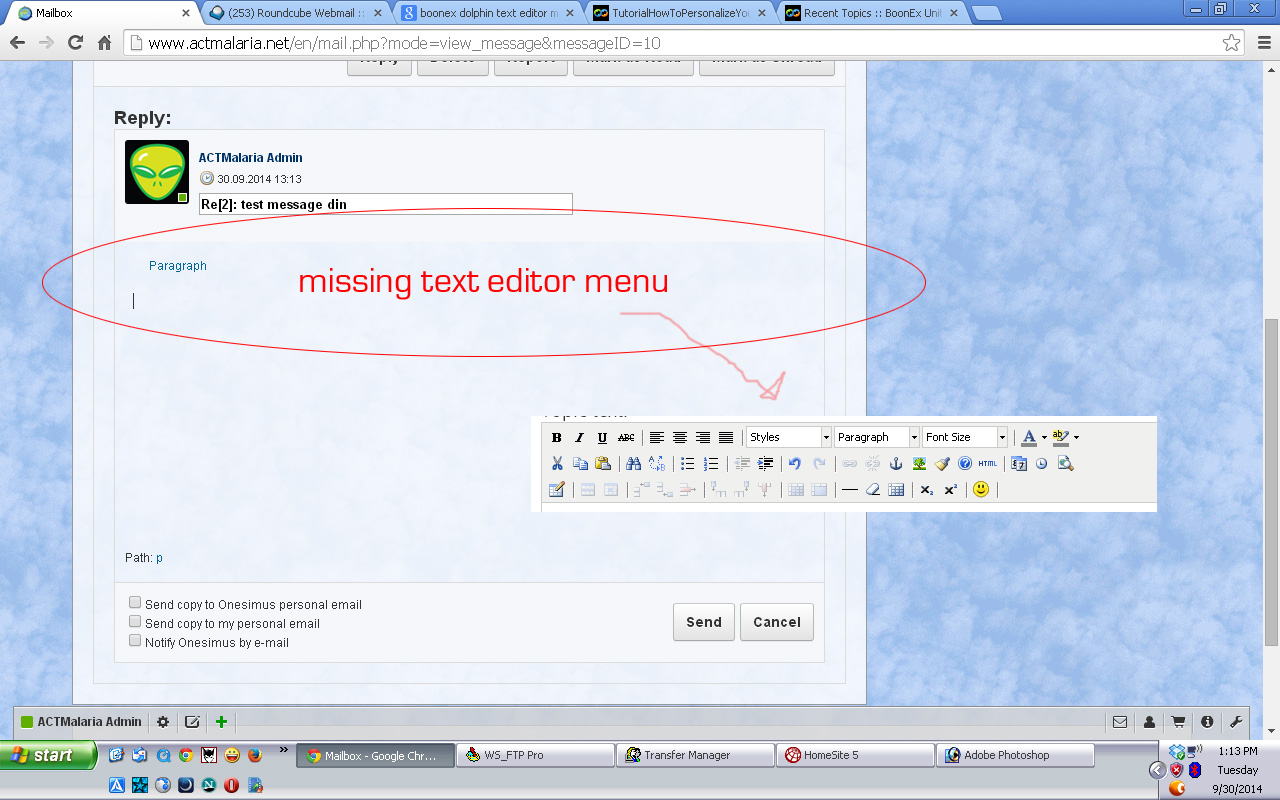Screen dimensions: 1280x800
Task: Click the scissors cut icon
Action: [x=557, y=464]
